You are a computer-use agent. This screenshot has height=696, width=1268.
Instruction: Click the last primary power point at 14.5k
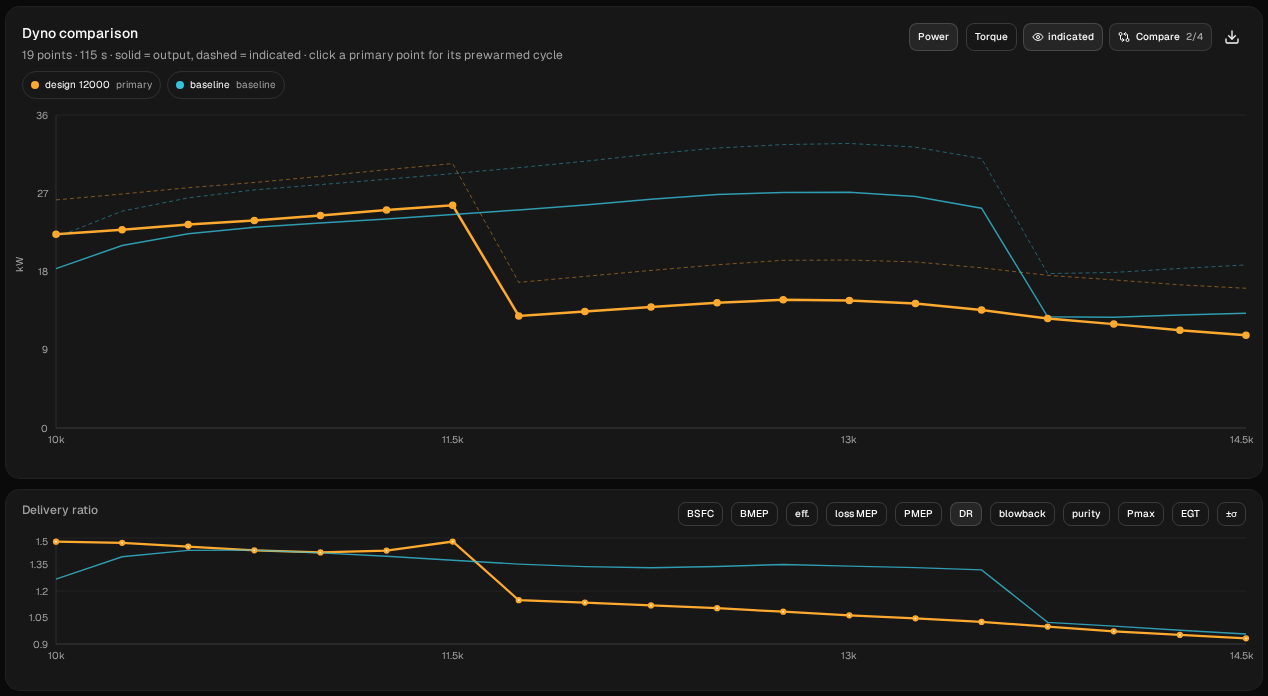(1245, 335)
